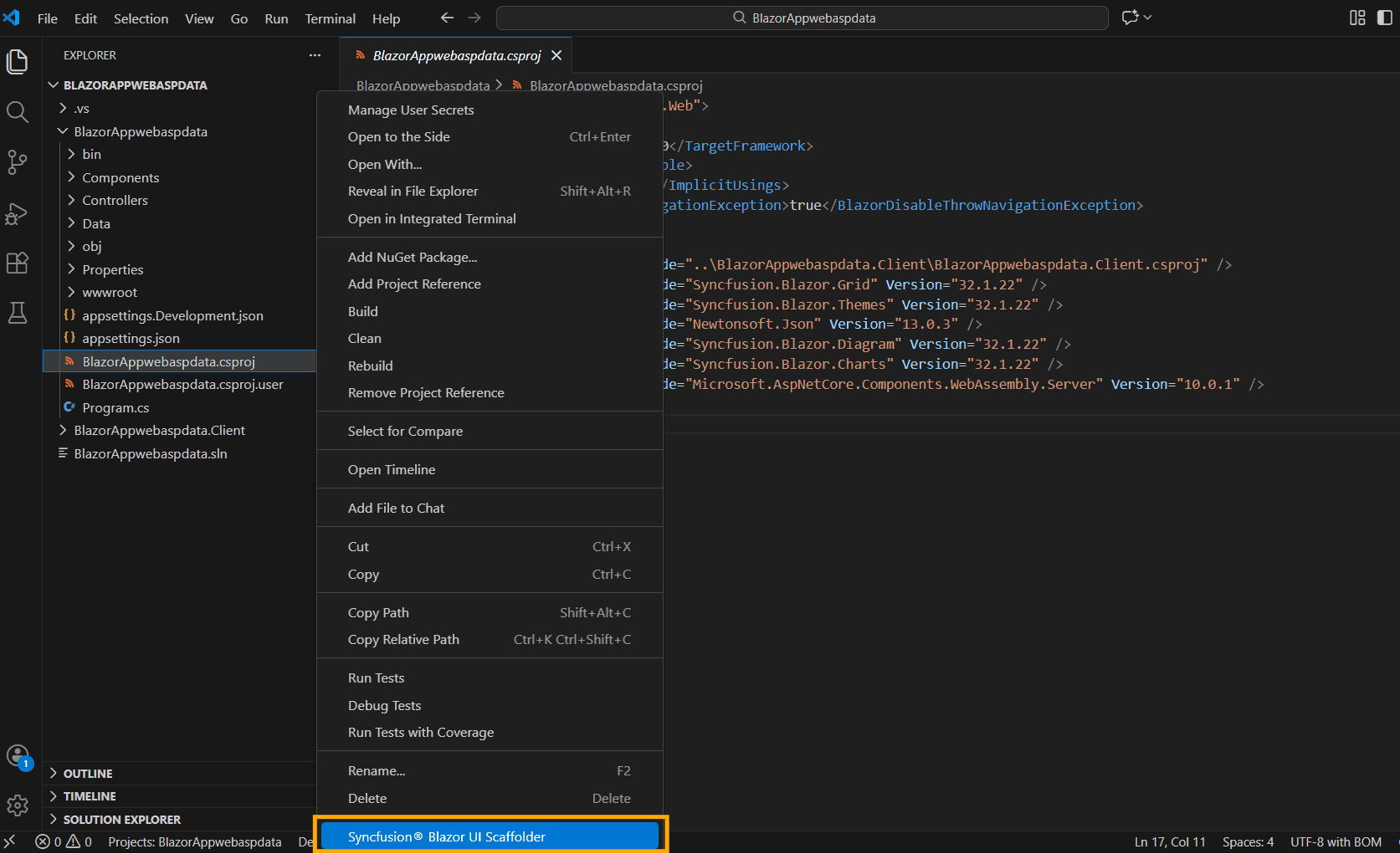Open the Extensions view
This screenshot has height=854, width=1400.
pyautogui.click(x=17, y=263)
